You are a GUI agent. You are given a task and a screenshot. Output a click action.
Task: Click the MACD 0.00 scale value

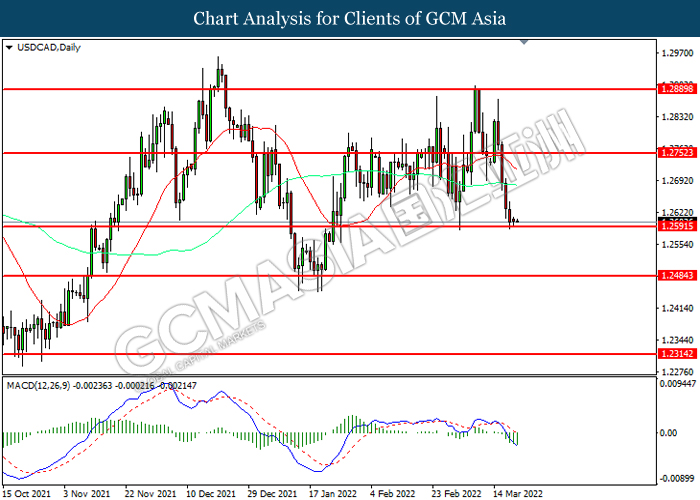[668, 433]
